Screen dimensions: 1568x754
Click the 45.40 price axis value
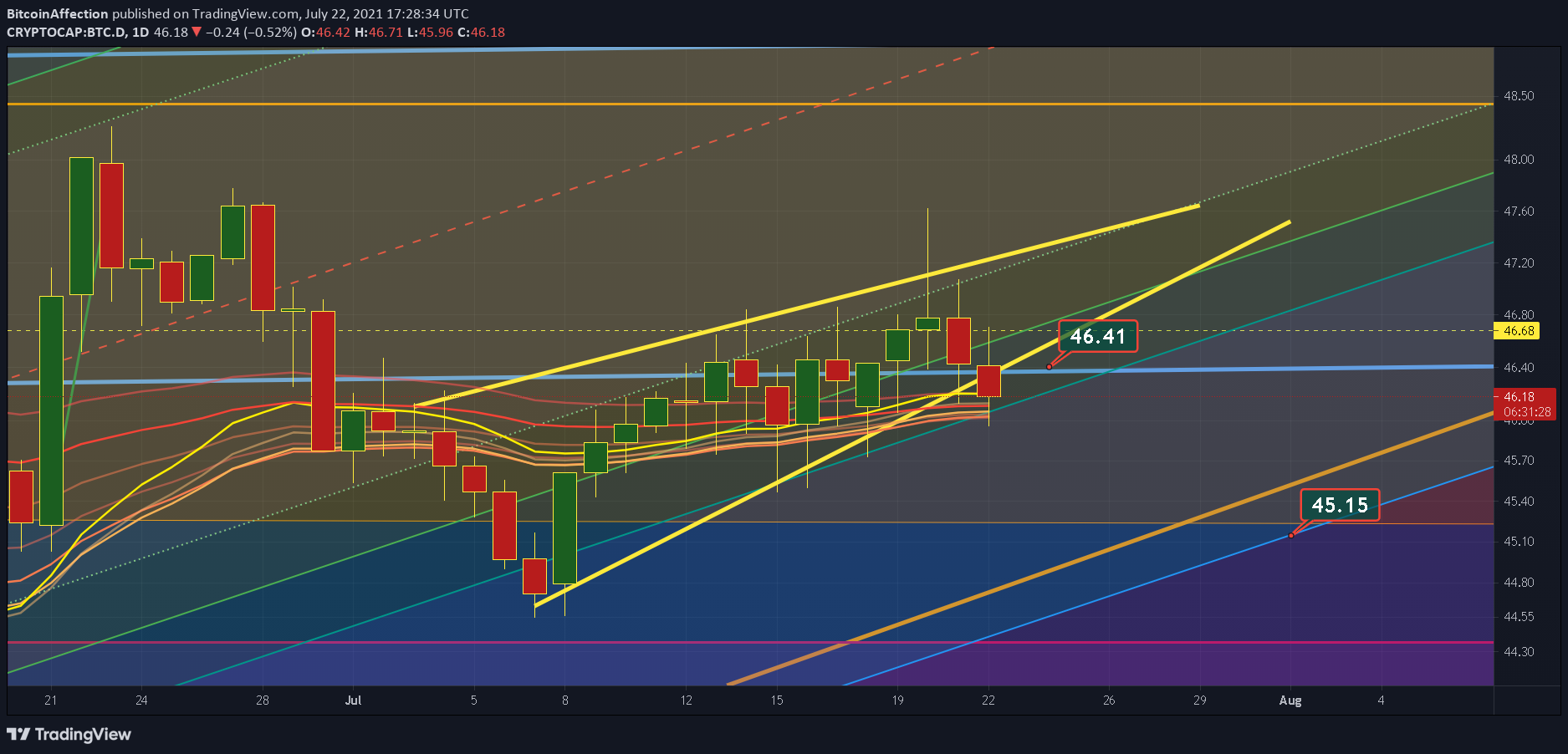tap(1519, 502)
